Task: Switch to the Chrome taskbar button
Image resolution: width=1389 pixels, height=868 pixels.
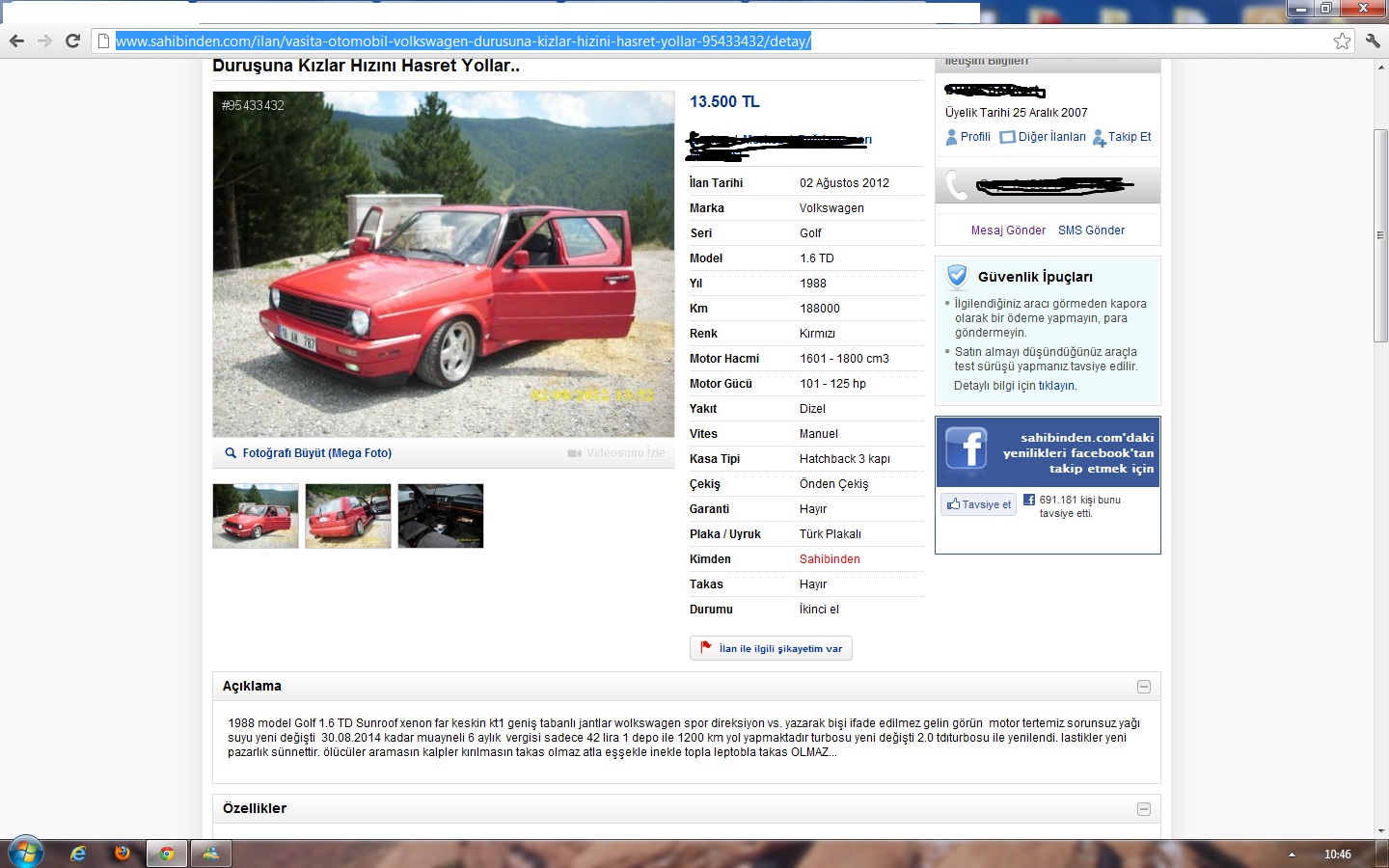Action: (x=166, y=854)
